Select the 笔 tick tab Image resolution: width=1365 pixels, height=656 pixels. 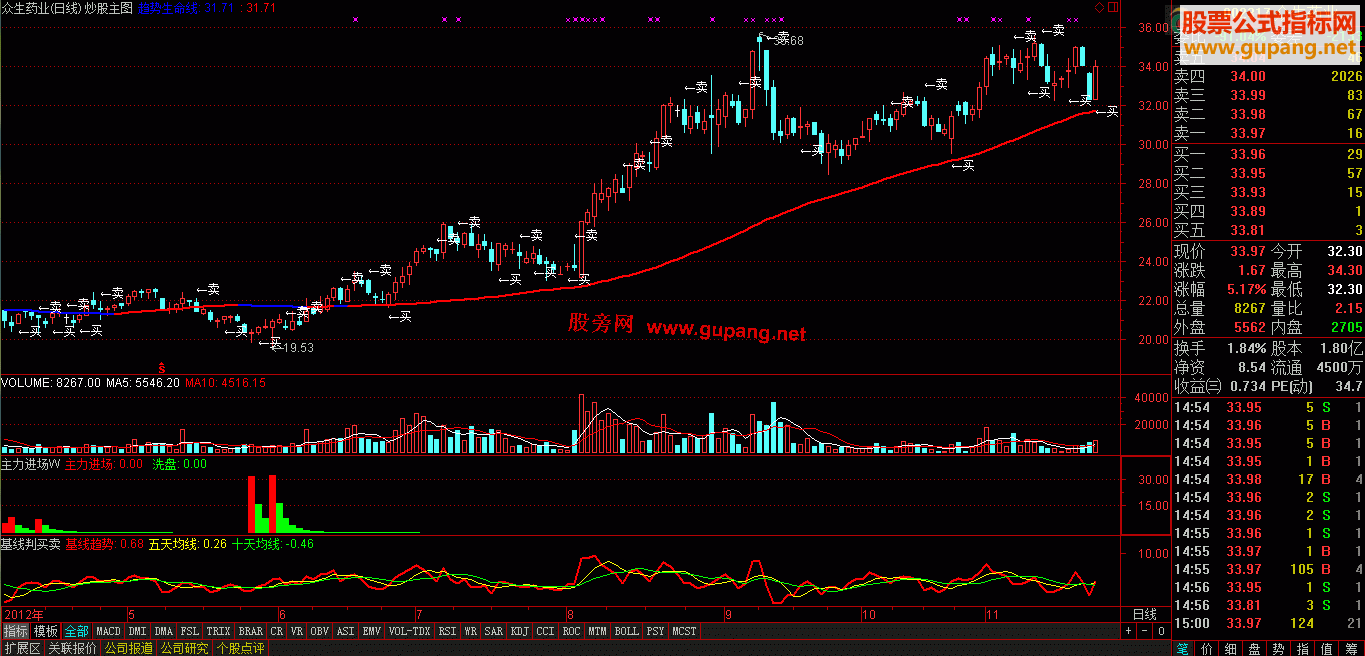coord(1183,648)
